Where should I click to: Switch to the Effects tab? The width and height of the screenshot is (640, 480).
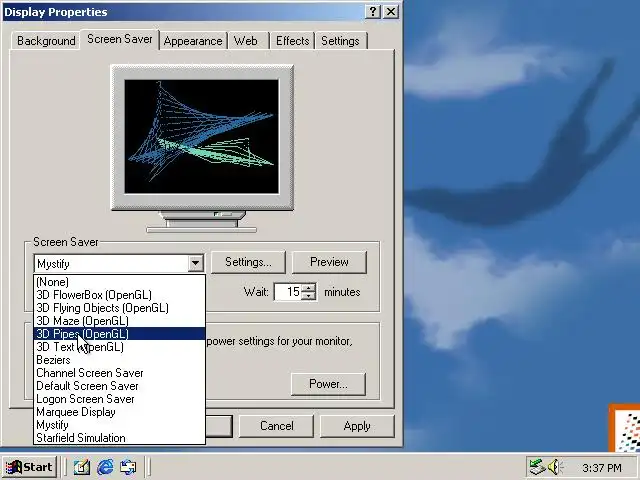click(292, 41)
